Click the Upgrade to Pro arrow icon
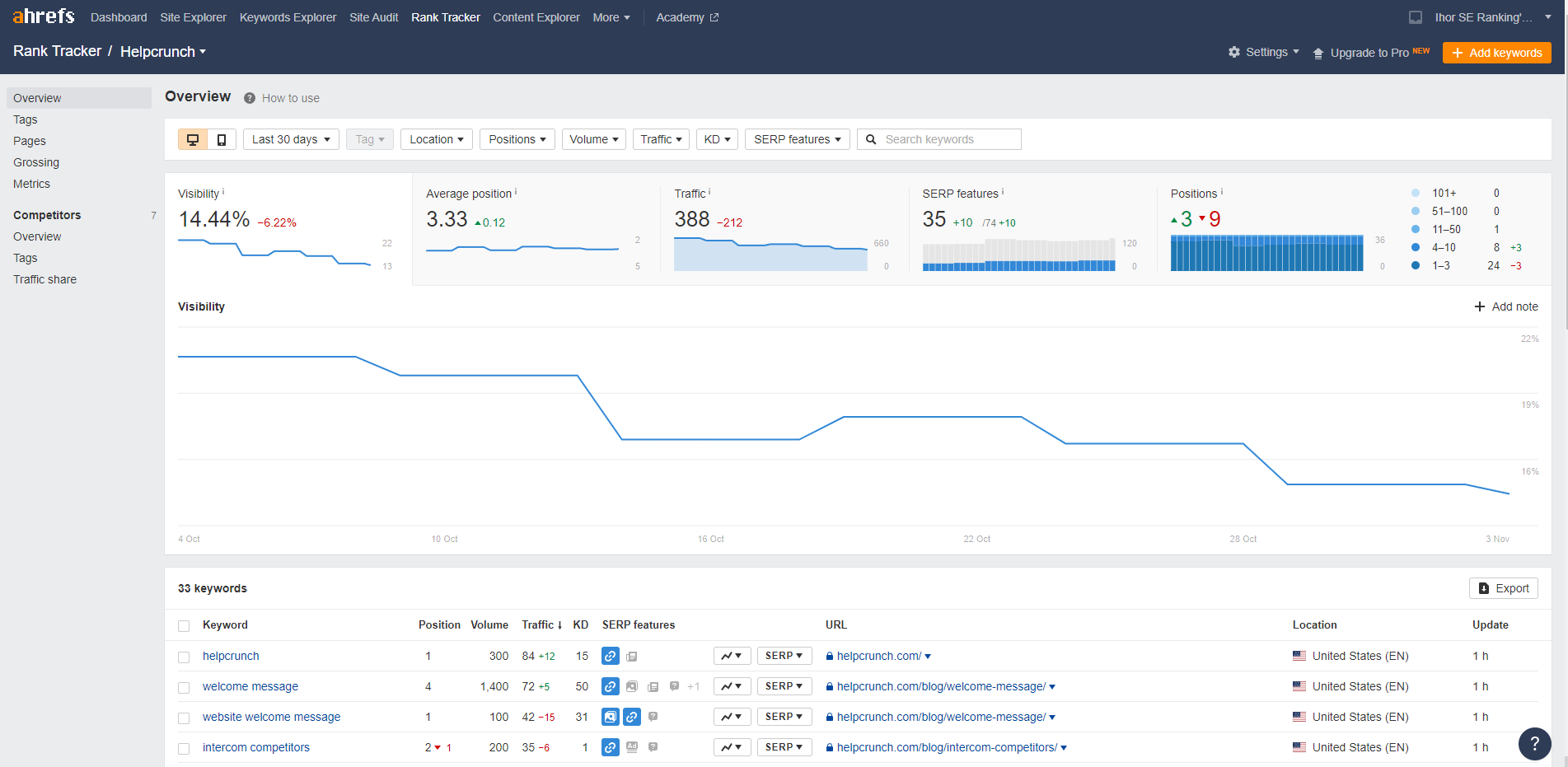Screen dimensions: 1568x767 coord(1318,53)
